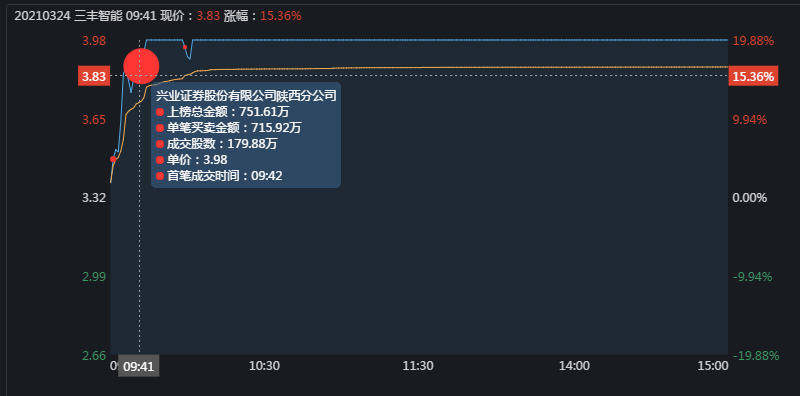Click the 15:00 closing time label

click(713, 366)
